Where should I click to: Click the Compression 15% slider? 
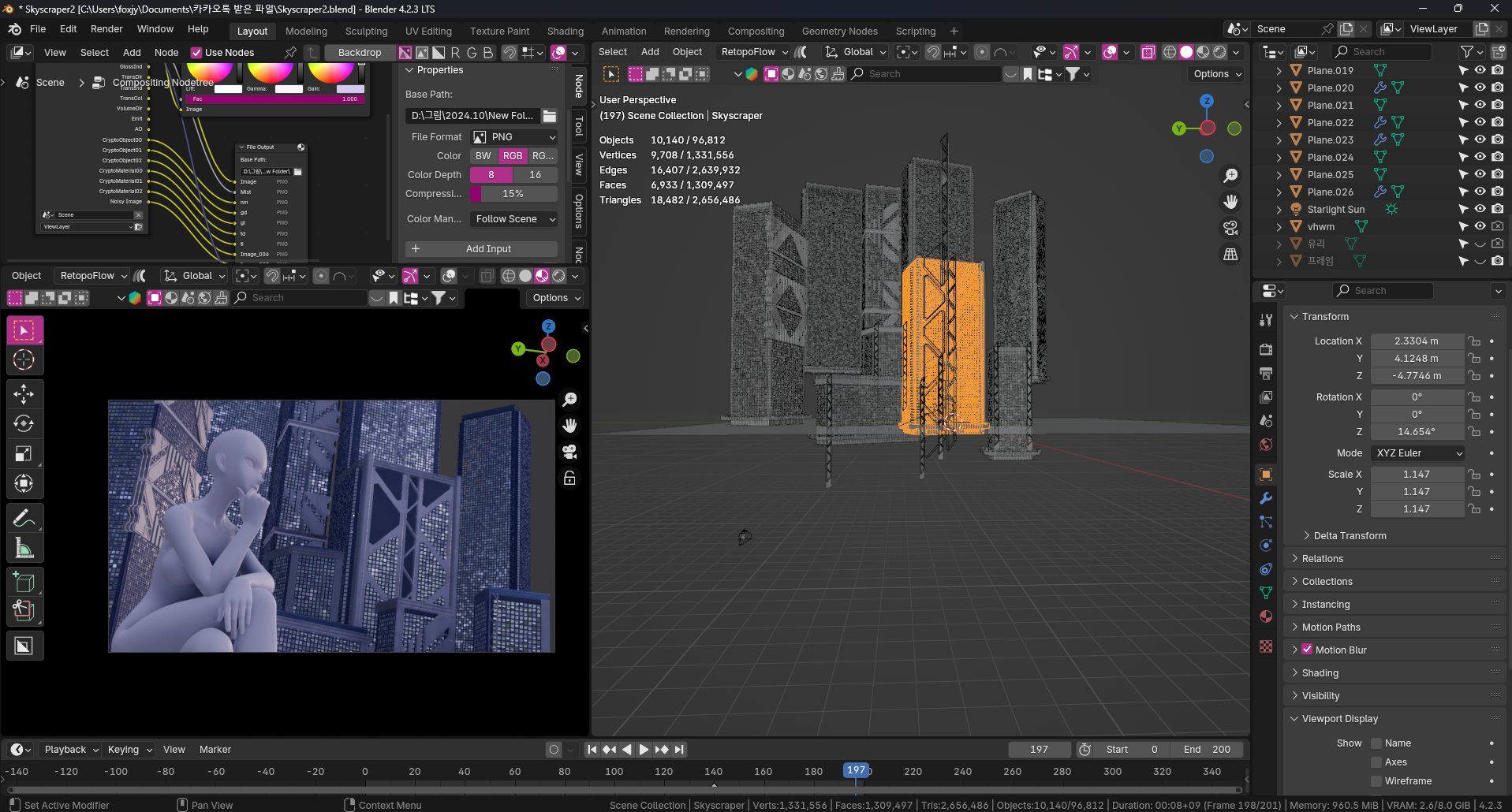tap(513, 194)
